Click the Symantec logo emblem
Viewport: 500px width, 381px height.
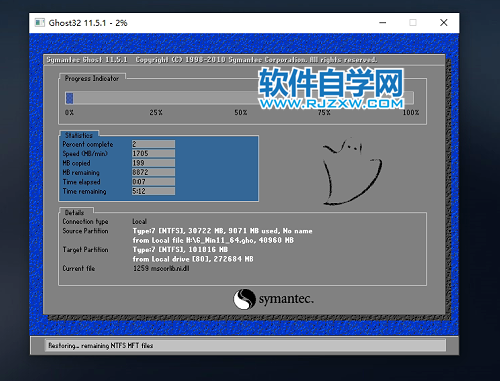click(x=244, y=299)
